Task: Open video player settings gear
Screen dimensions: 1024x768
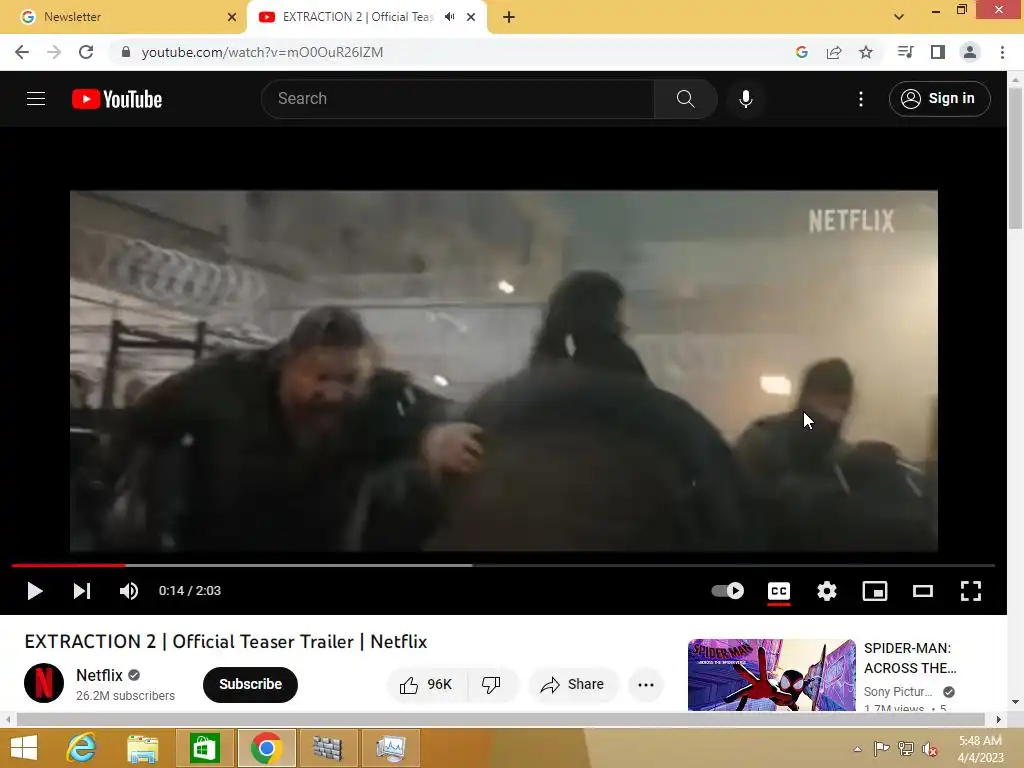Action: [827, 591]
